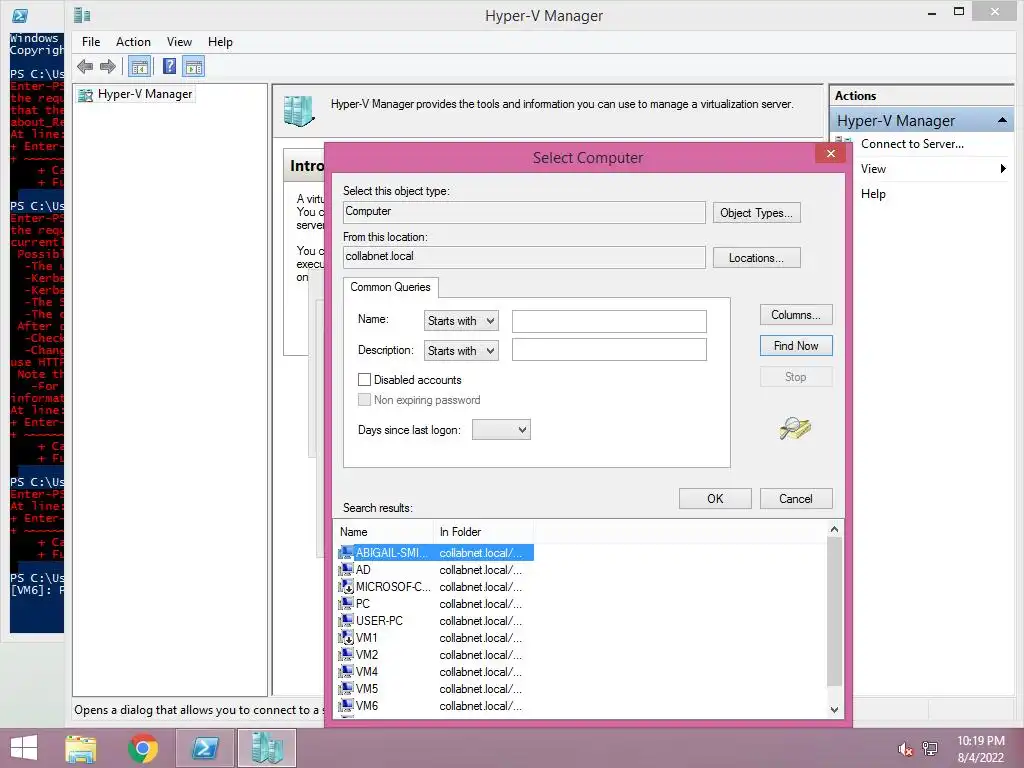Open the blue Help toolbar icon
The image size is (1024, 768).
tap(169, 66)
